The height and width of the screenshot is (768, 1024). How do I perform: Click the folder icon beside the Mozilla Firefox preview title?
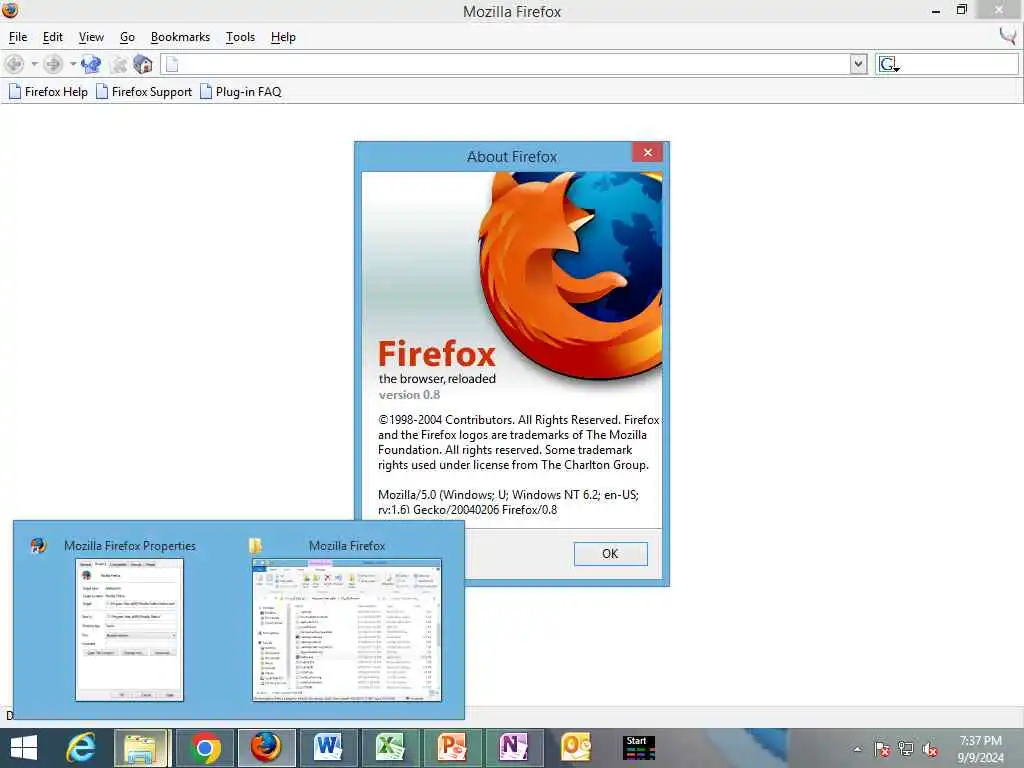(255, 545)
